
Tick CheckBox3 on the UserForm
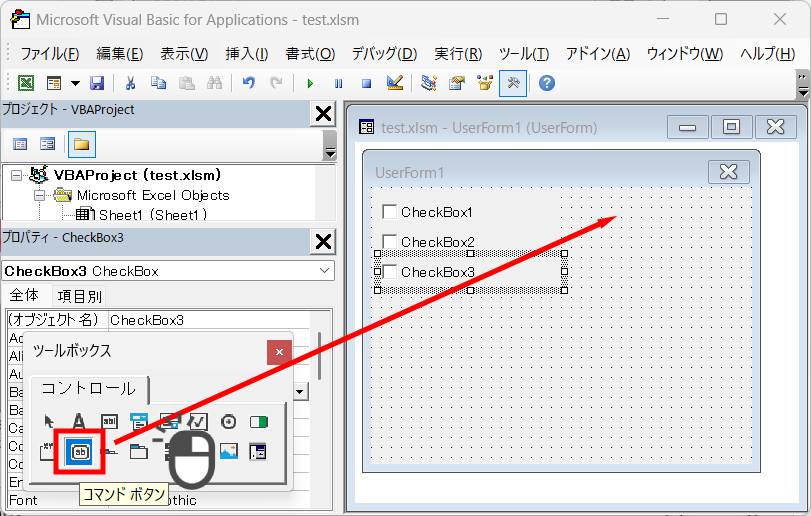click(x=389, y=271)
